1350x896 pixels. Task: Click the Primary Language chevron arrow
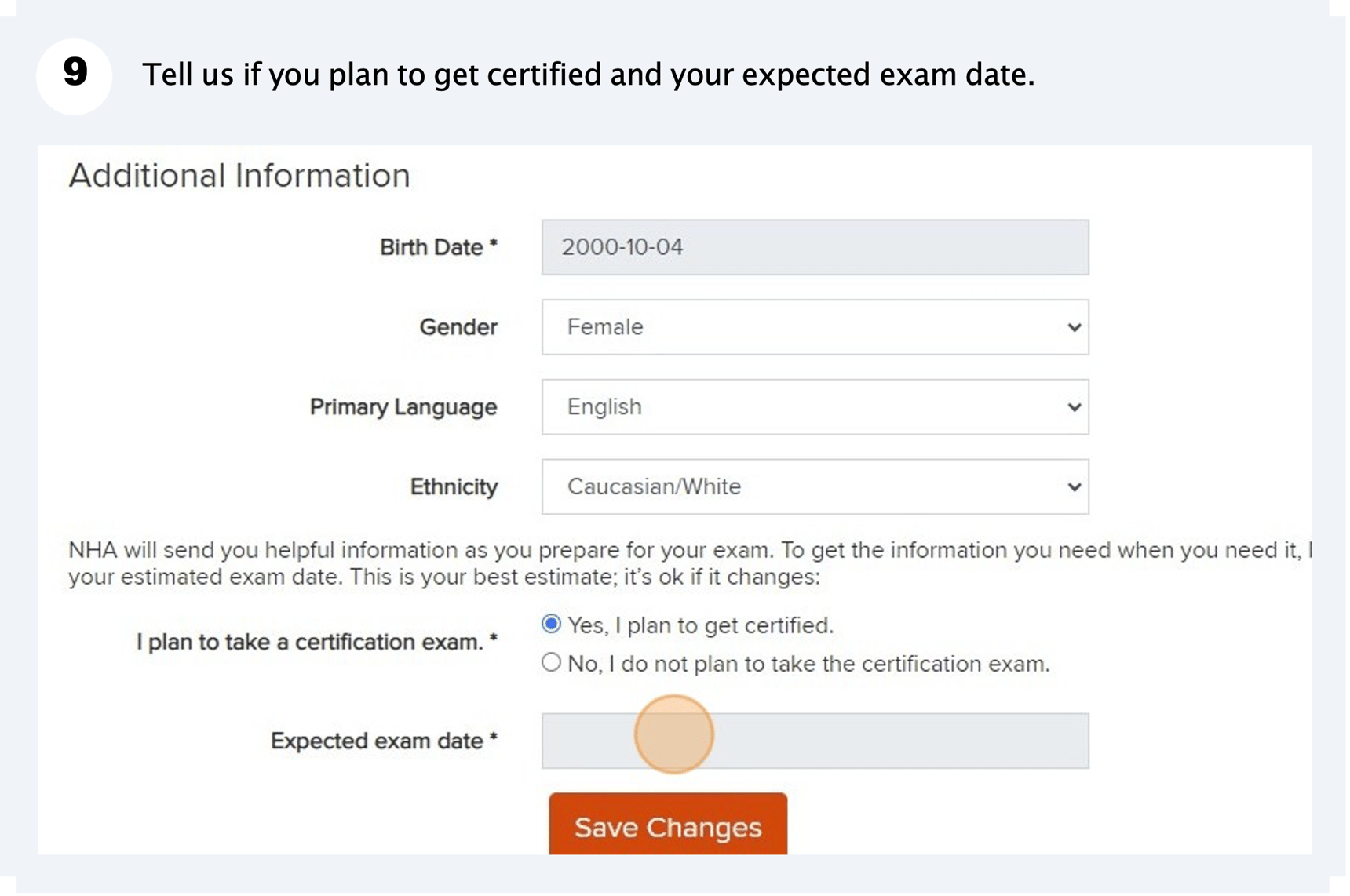click(1074, 407)
